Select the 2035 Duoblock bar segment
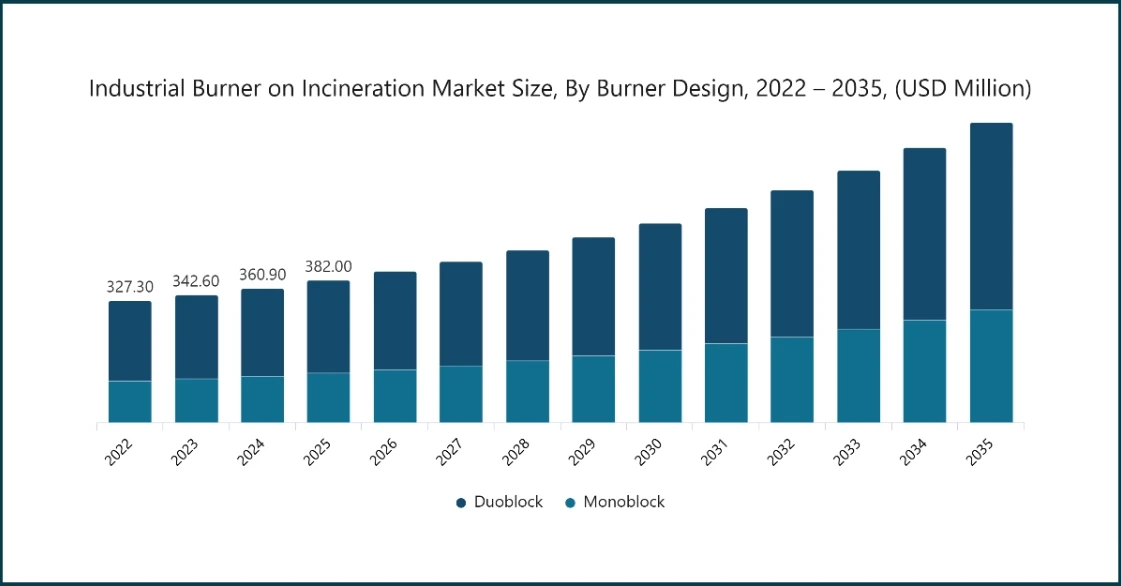The image size is (1121, 586). click(991, 217)
